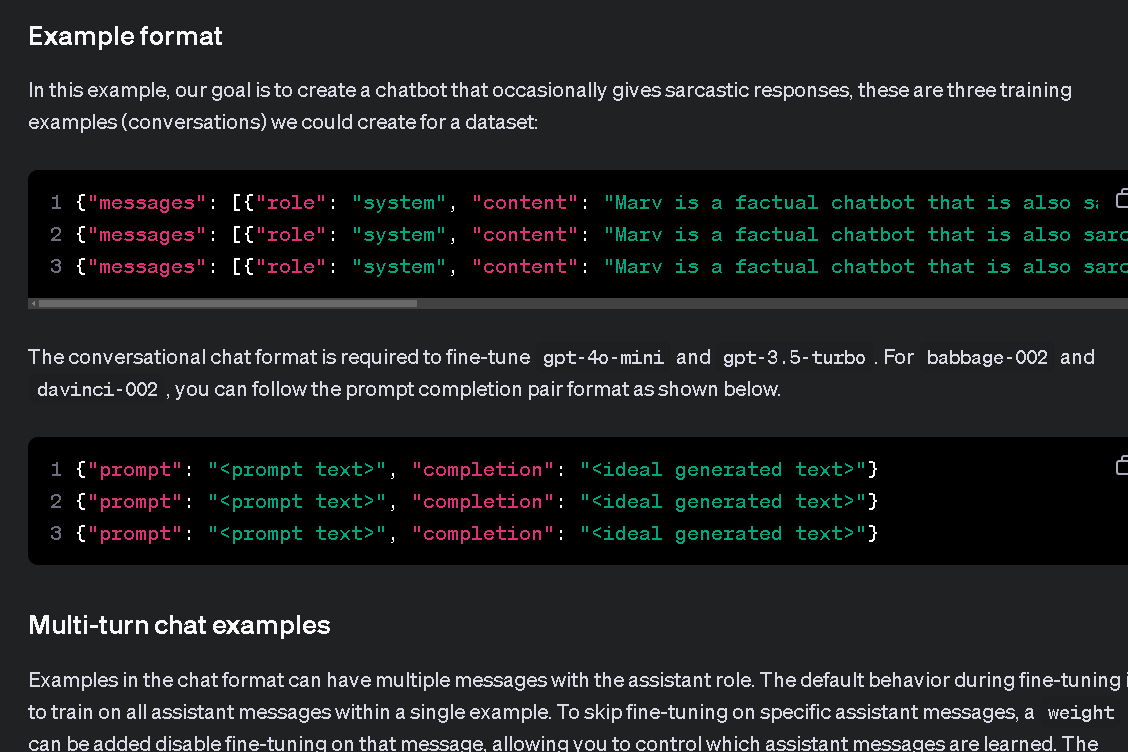Click the sentence starting 'In this example, our goal'
This screenshot has height=752, width=1128.
550,106
